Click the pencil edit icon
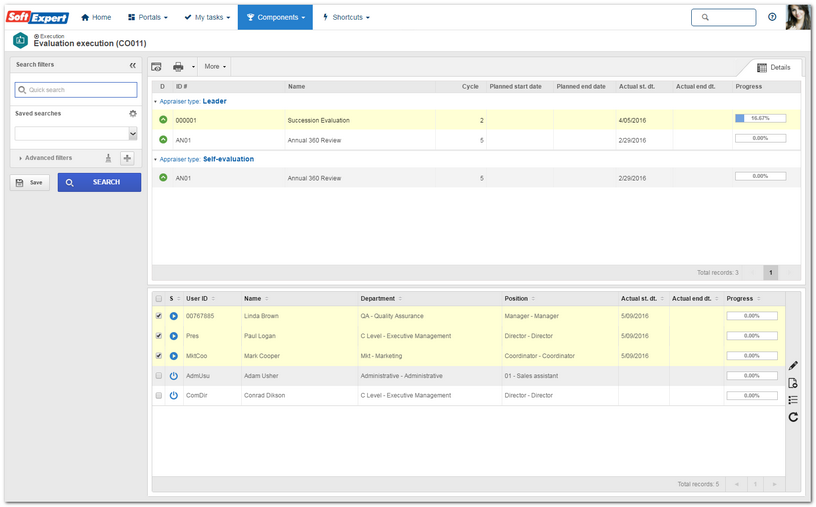The width and height of the screenshot is (816, 507). click(793, 366)
